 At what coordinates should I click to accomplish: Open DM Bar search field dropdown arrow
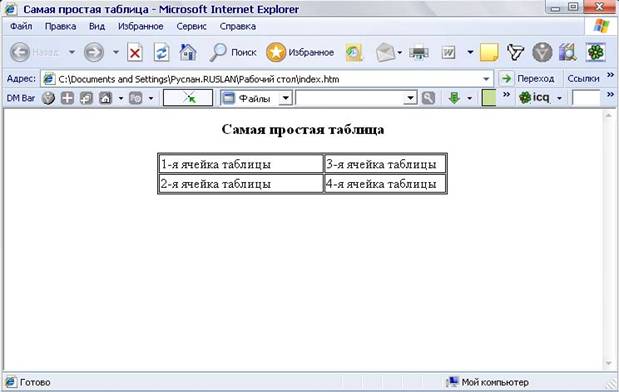411,98
